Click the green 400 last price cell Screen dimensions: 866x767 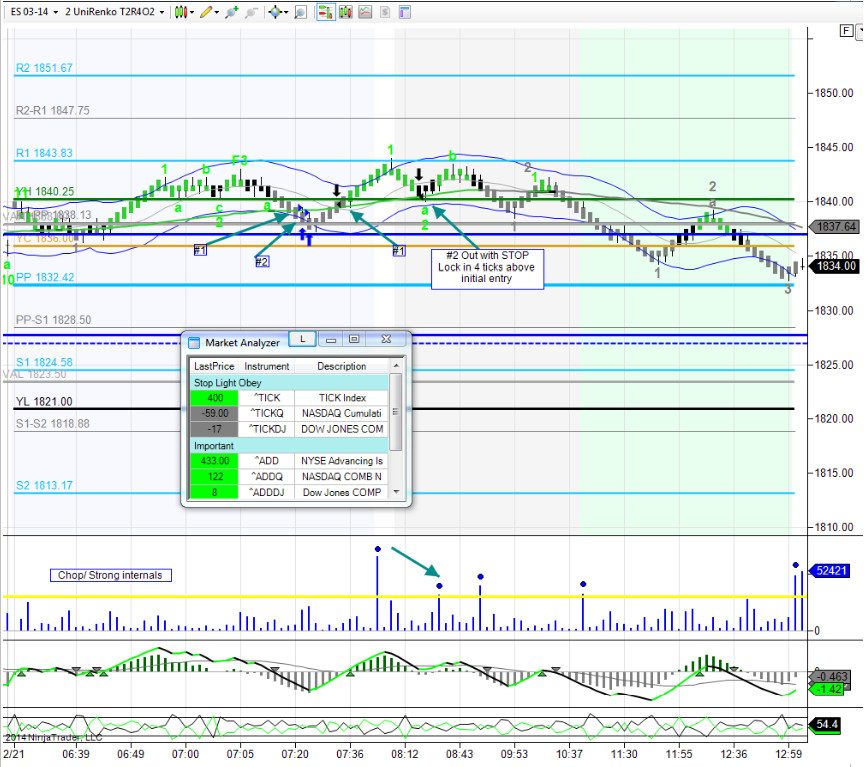click(x=214, y=398)
